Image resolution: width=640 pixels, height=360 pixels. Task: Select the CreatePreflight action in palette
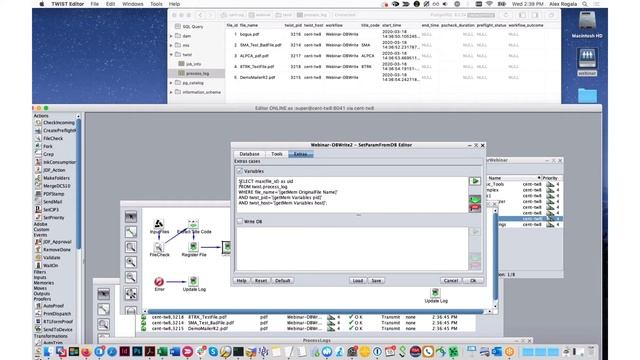[56, 131]
